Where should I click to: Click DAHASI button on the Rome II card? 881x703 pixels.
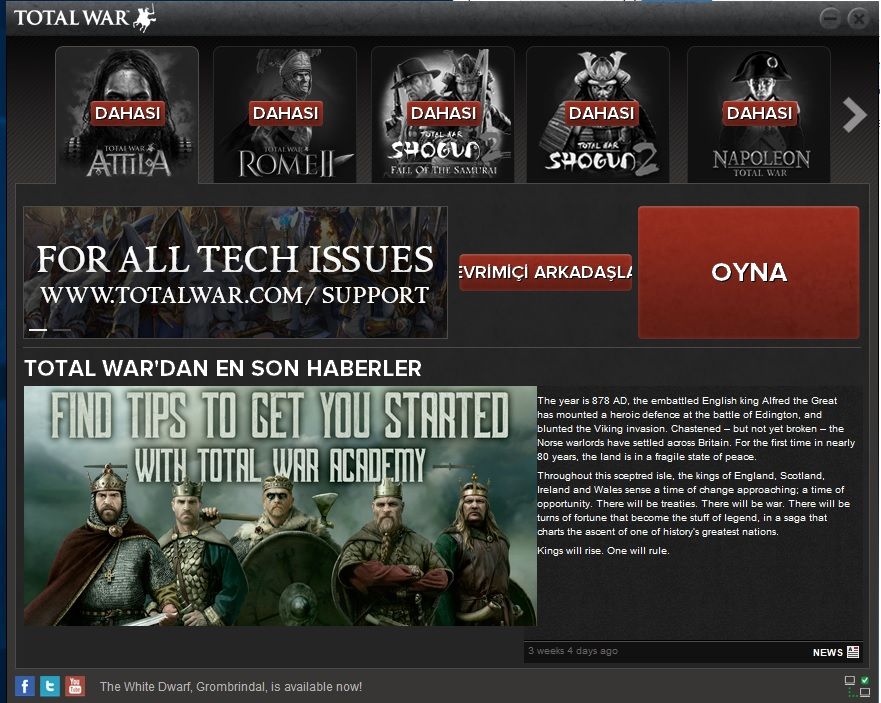(x=285, y=113)
